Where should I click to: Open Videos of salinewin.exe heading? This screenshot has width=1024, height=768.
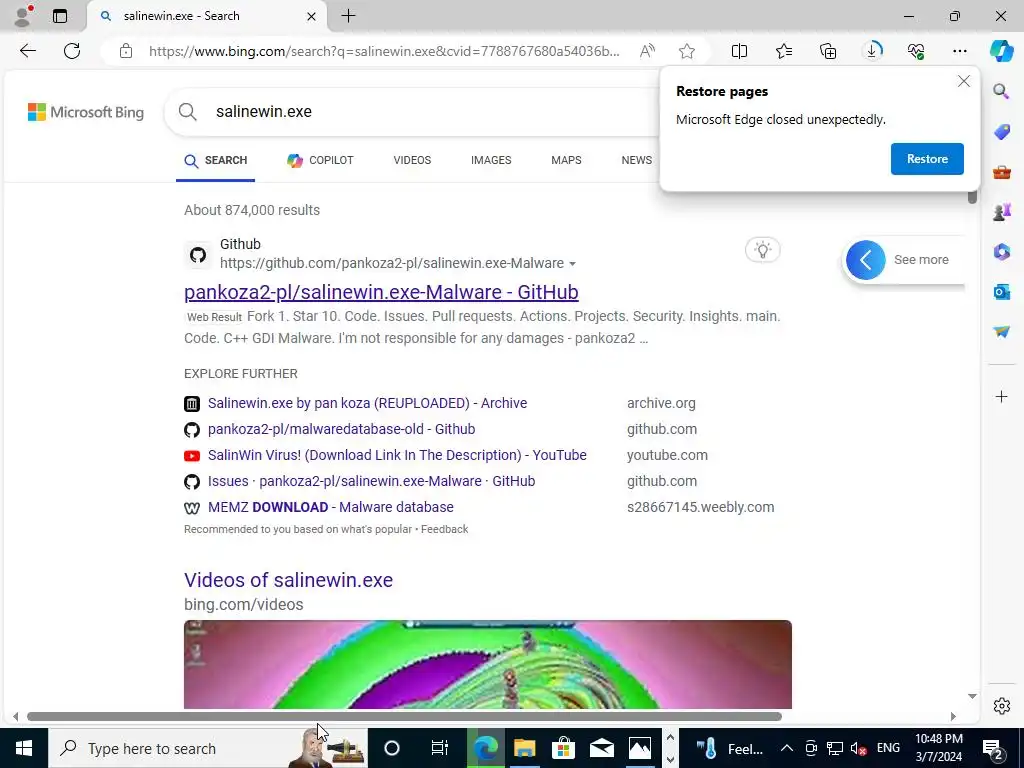click(x=289, y=580)
